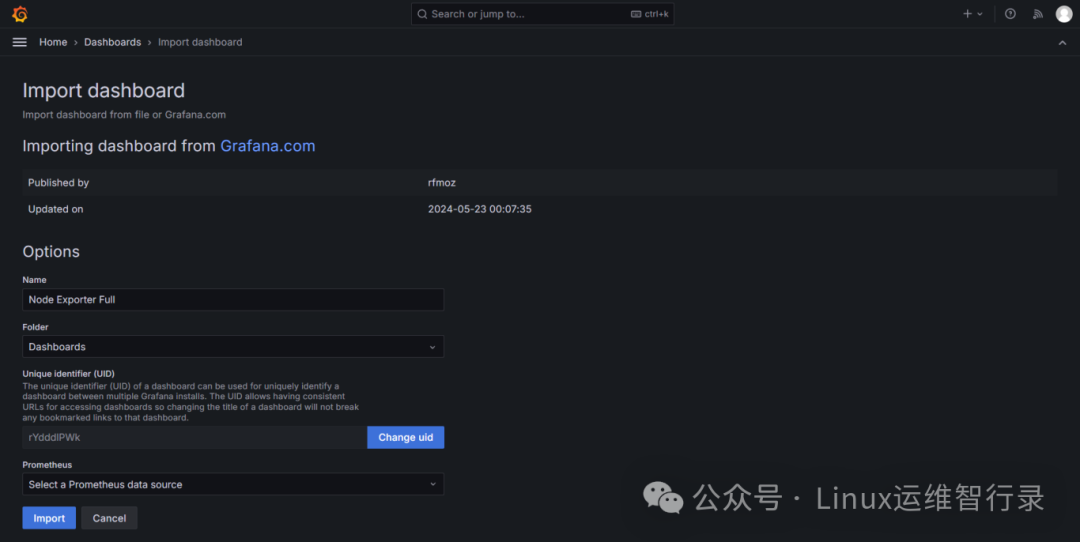The height and width of the screenshot is (542, 1080).
Task: Click the Grafana logo icon
Action: (20, 14)
